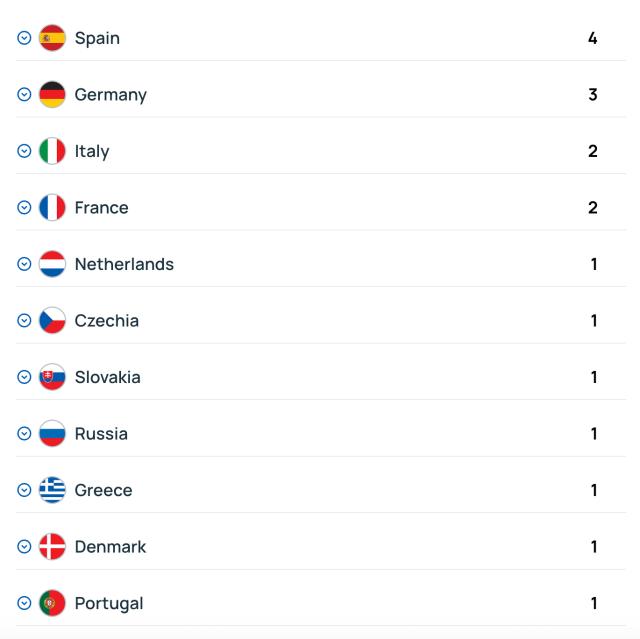
Task: Click the Greece flag icon
Action: [52, 490]
